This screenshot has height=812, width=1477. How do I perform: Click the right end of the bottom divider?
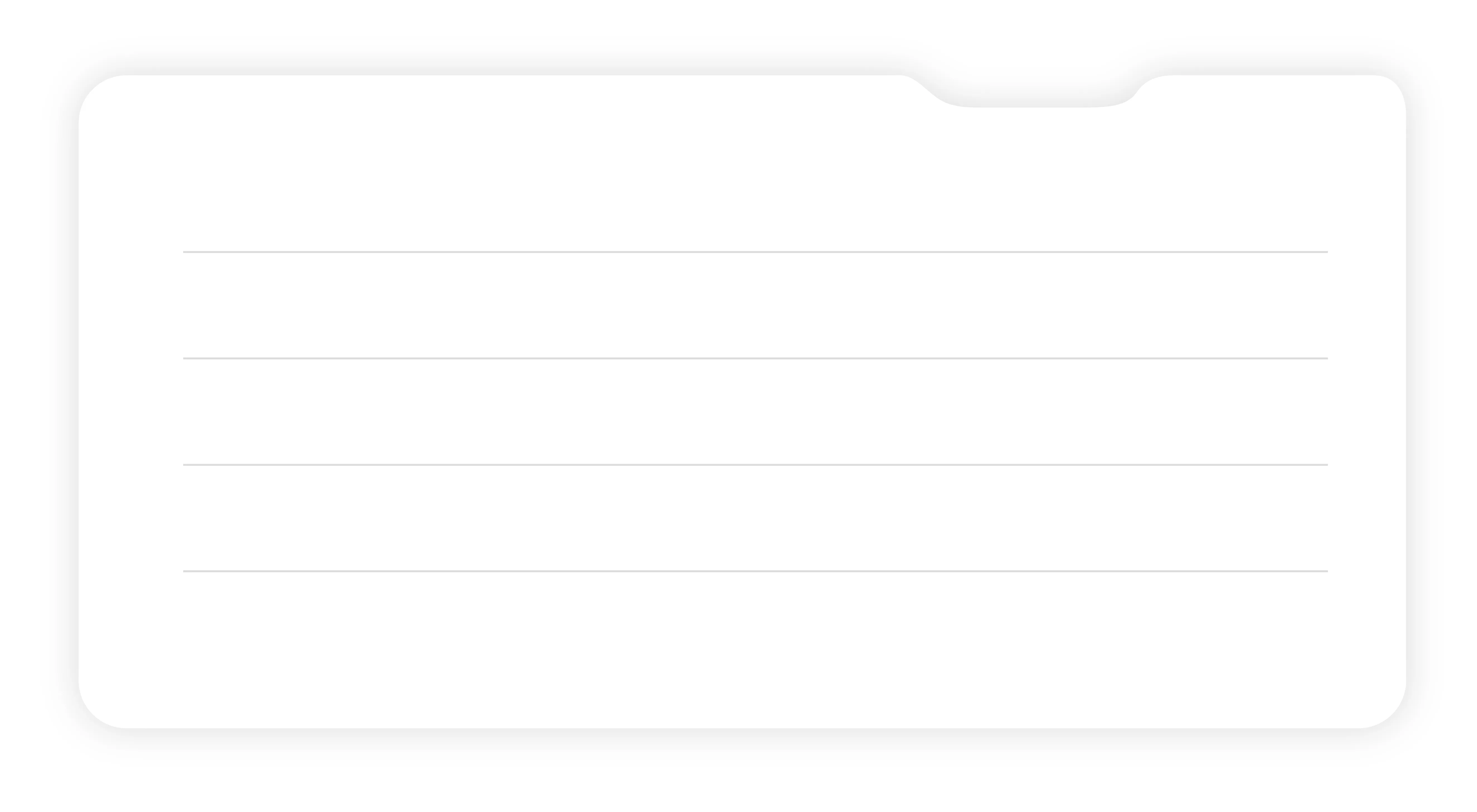tap(1325, 571)
